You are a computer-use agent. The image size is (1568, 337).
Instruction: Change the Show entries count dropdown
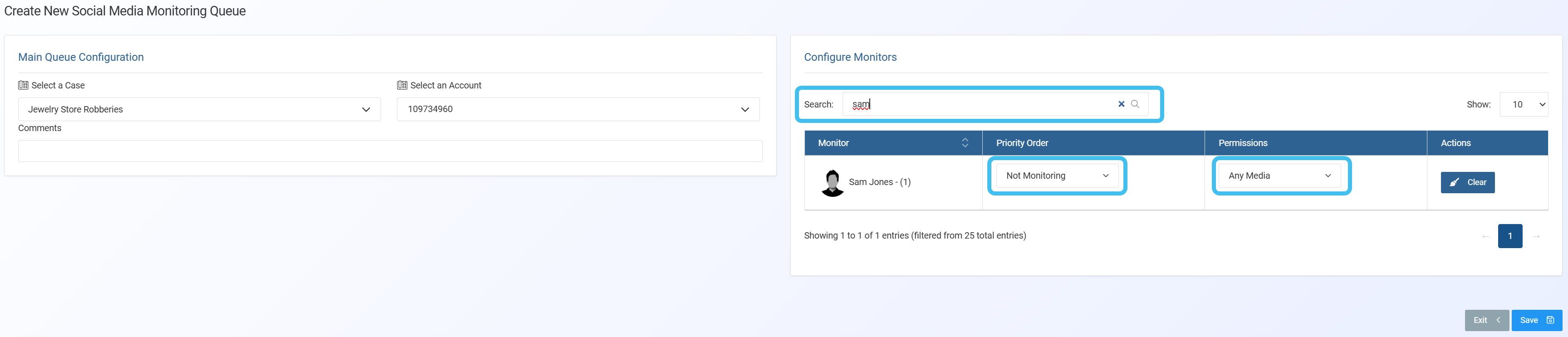1523,105
